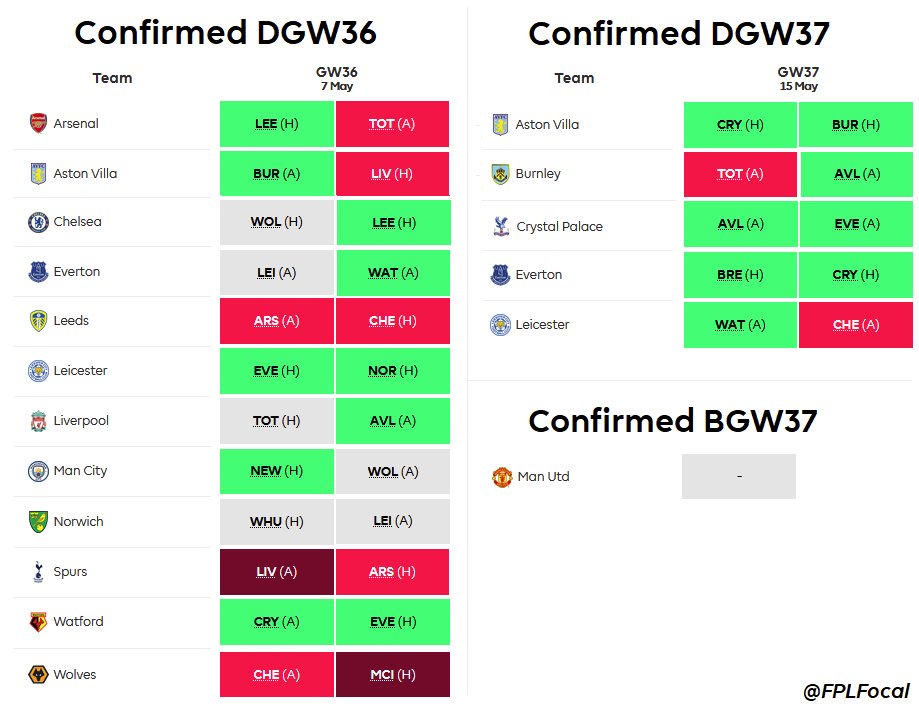Screen dimensions: 919x710
Task: Select Wolves MCI (H) dark fixture cell
Action: [x=393, y=674]
